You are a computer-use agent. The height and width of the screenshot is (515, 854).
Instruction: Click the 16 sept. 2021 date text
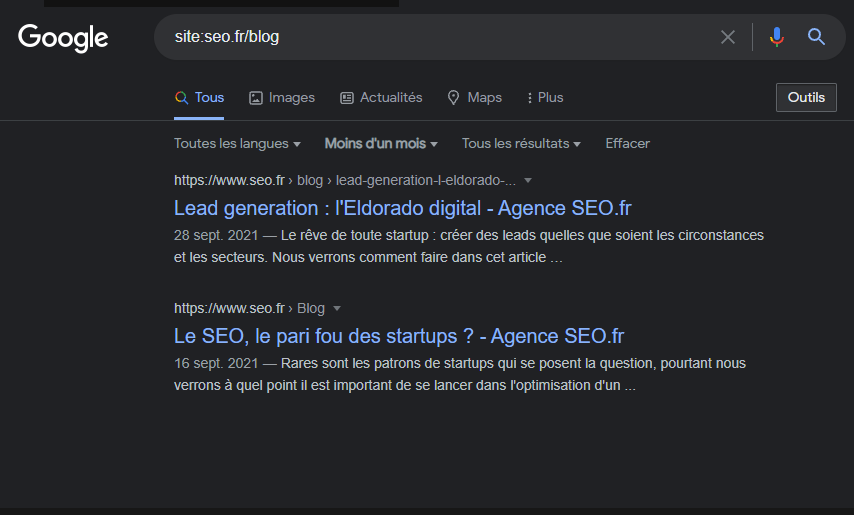click(x=216, y=364)
